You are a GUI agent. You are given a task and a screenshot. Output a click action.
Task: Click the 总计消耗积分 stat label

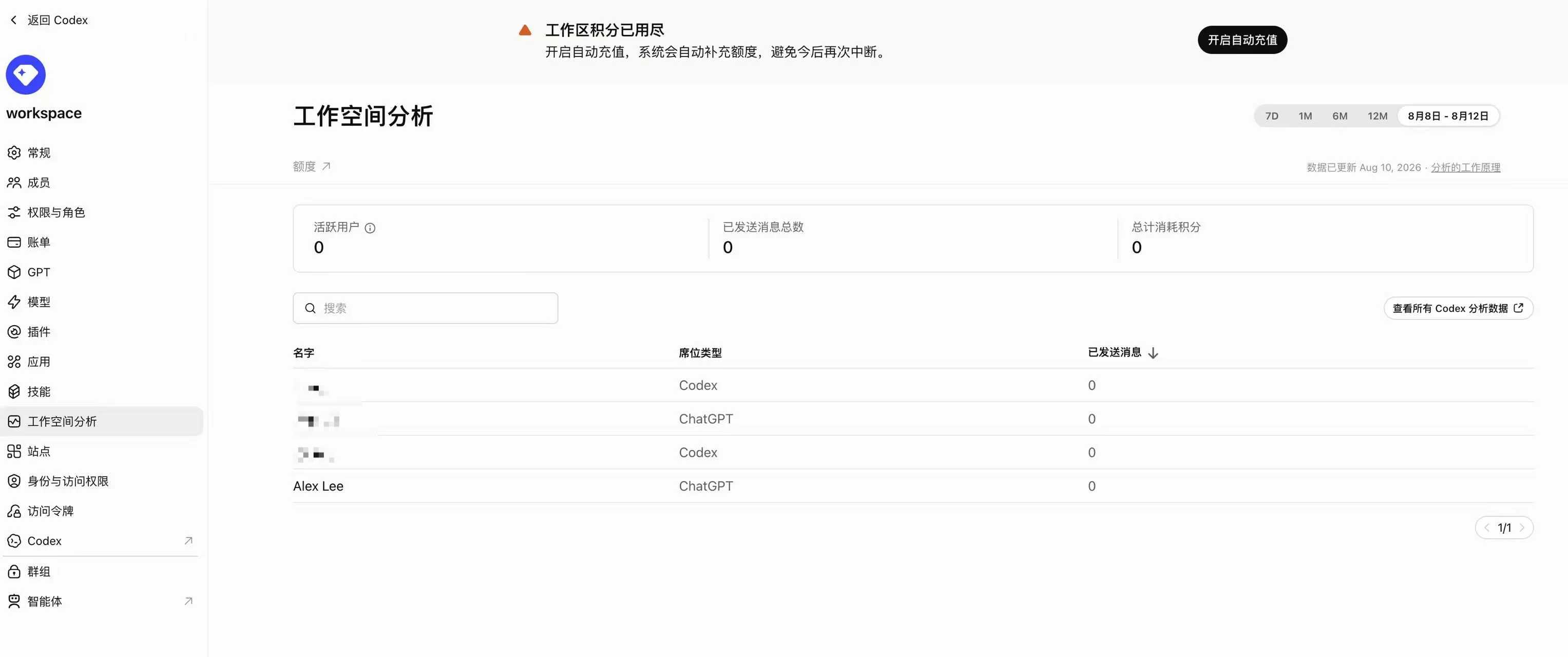click(1167, 227)
